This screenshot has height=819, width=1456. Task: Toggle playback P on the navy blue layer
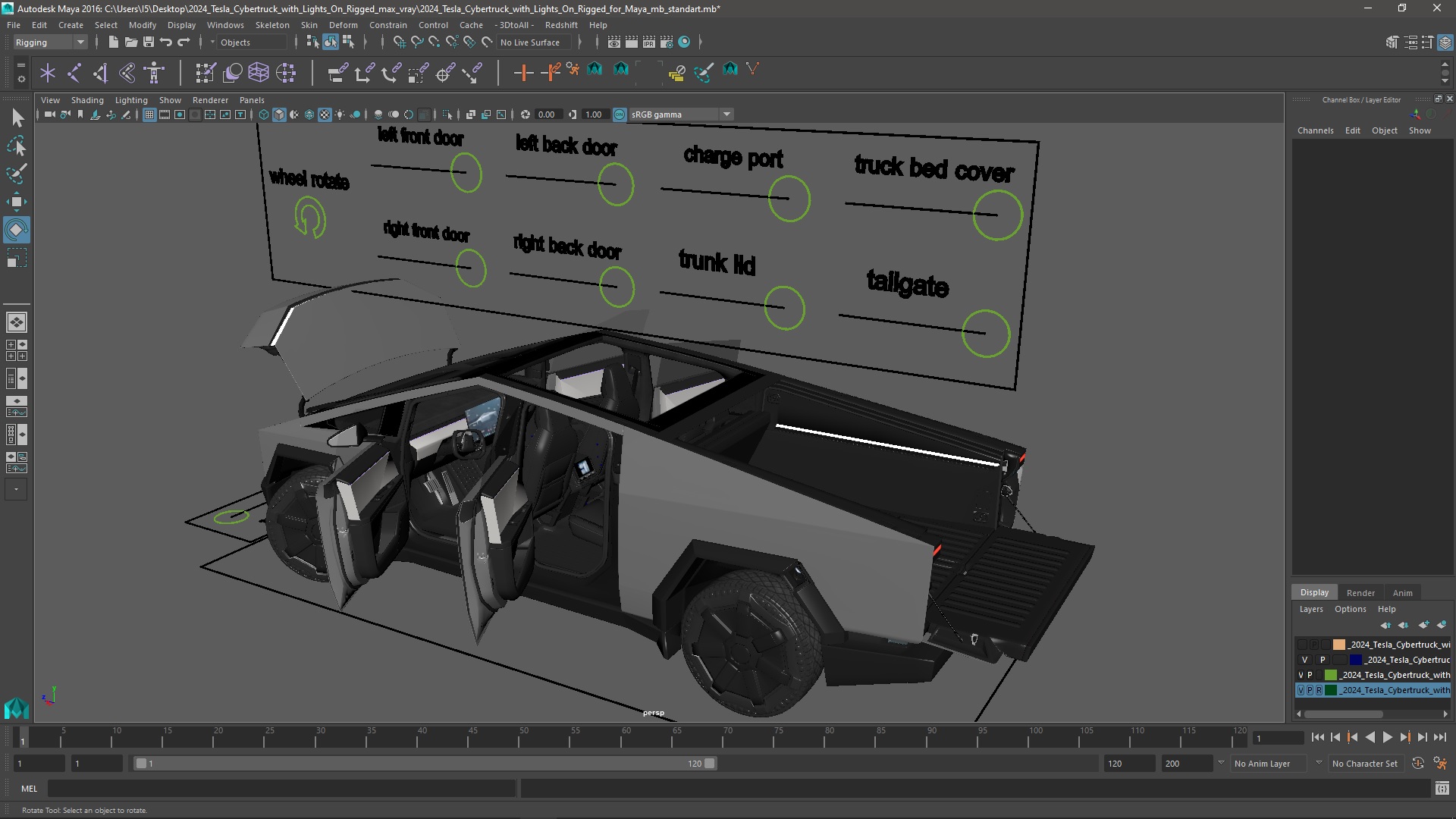point(1323,660)
